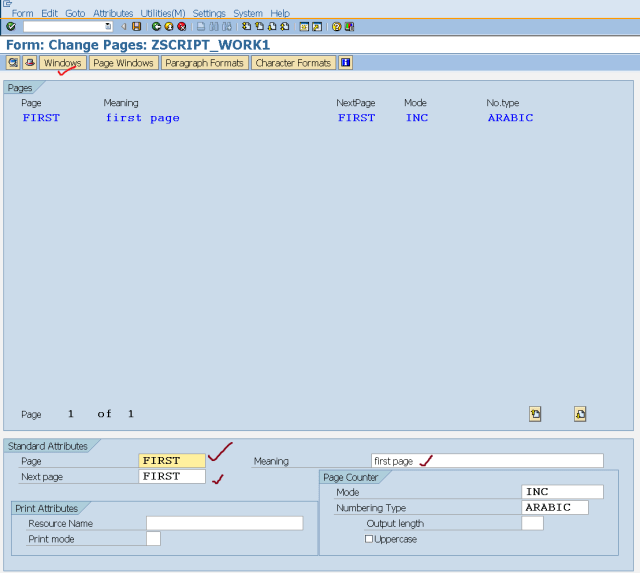This screenshot has width=640, height=573.
Task: Click the Help question mark icon
Action: (x=336, y=27)
